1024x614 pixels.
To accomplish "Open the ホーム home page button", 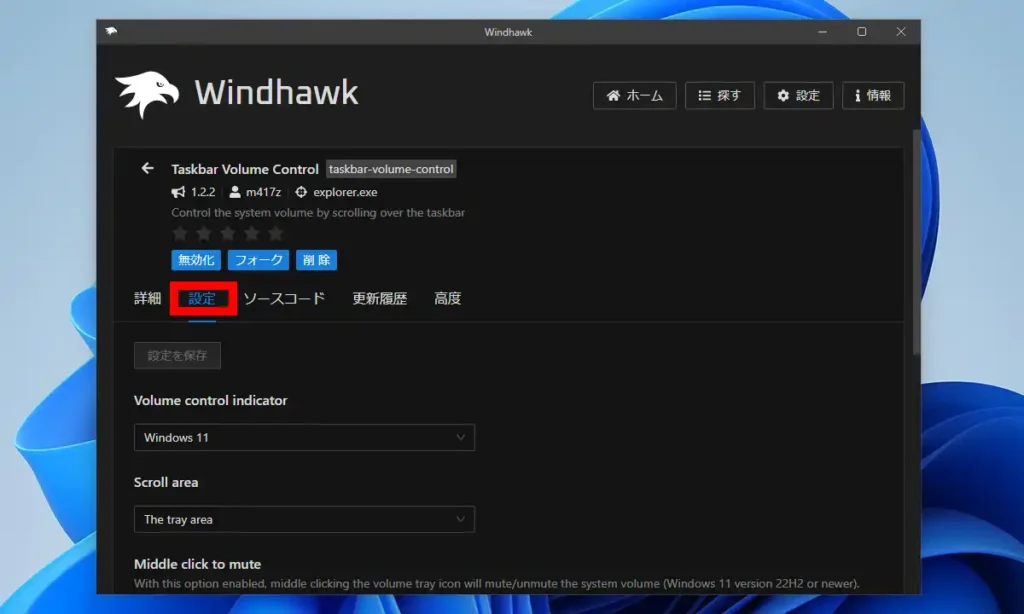I will (x=634, y=95).
